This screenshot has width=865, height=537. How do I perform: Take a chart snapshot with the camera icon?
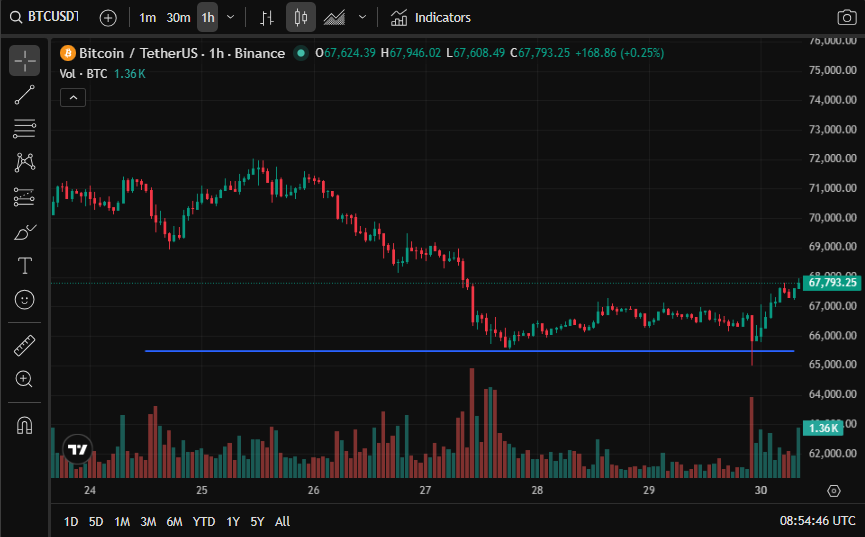pos(847,17)
